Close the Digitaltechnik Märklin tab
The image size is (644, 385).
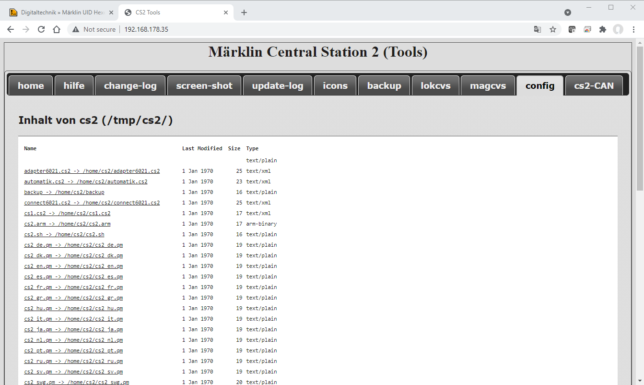[111, 12]
